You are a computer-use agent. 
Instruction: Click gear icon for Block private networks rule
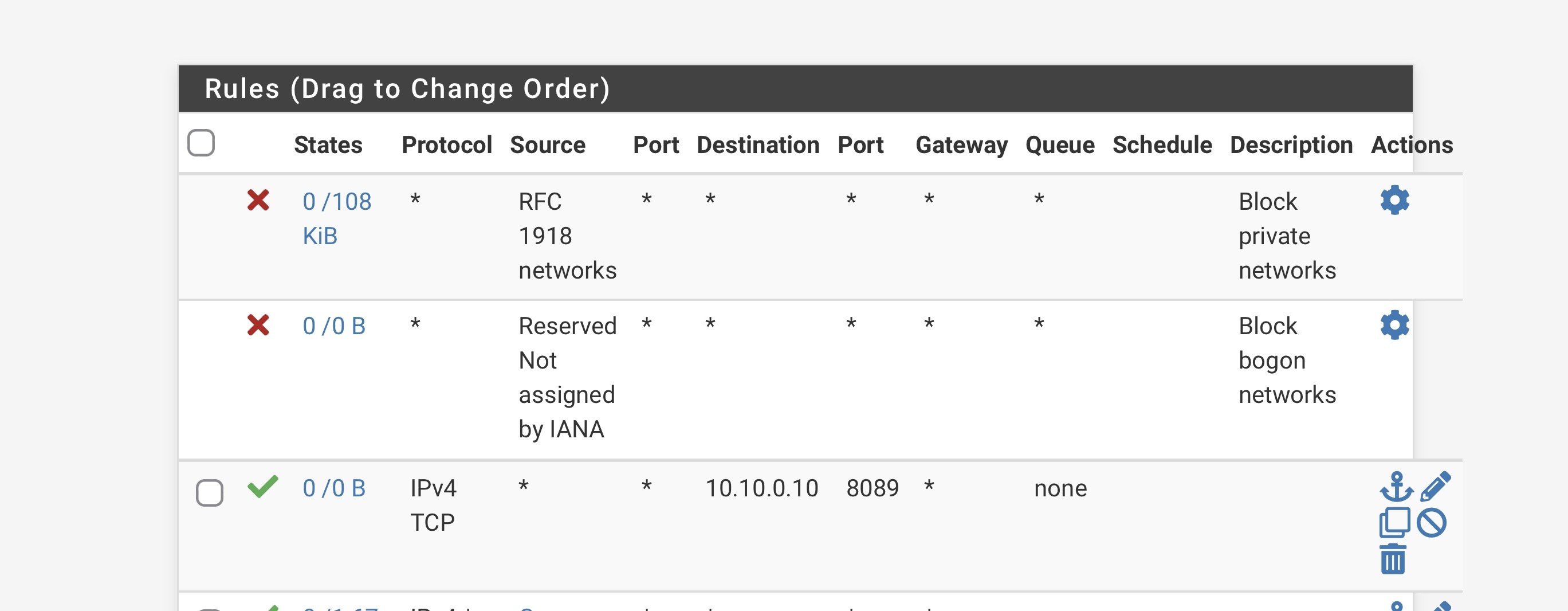coord(1394,201)
